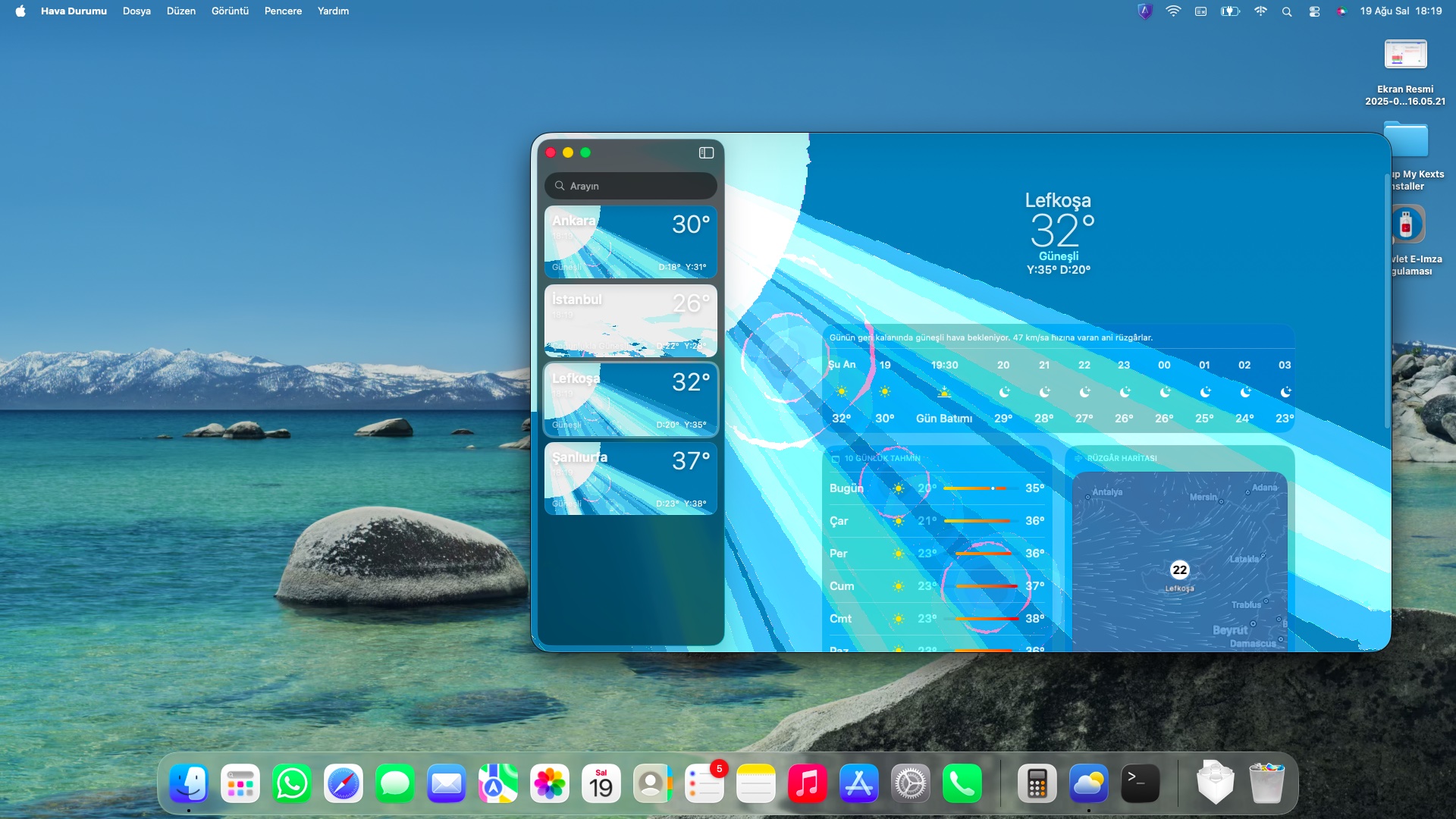
Task: Click the Spotlight search icon
Action: (x=1287, y=11)
